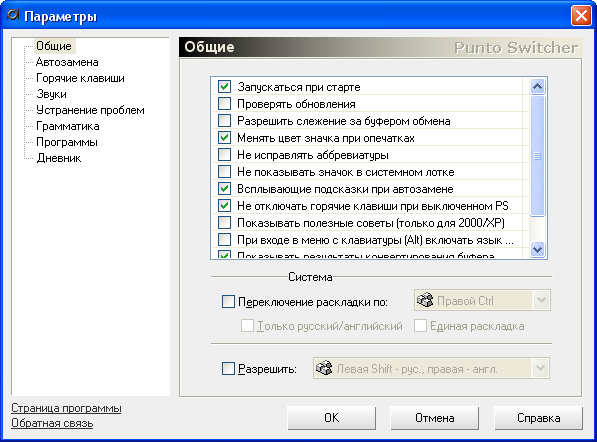Image resolution: width=597 pixels, height=442 pixels.
Task: Toggle Не отключать горячие клавиши при выключенном PS
Action: click(x=224, y=206)
